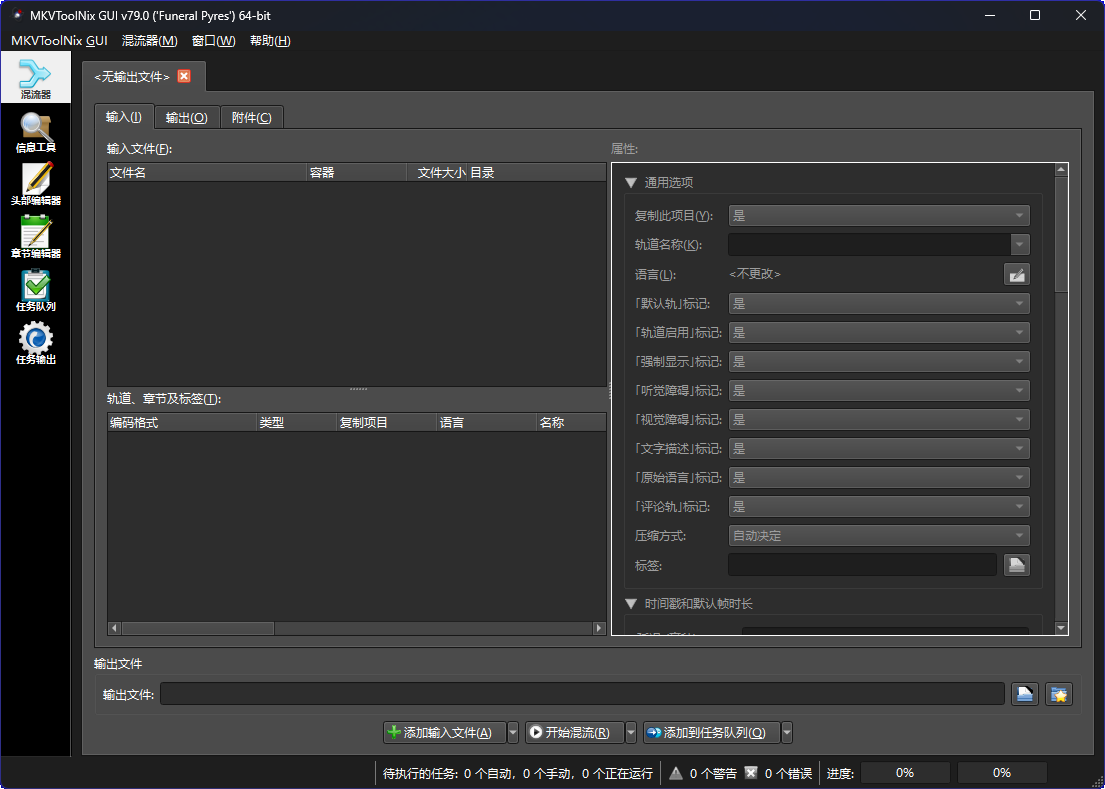Click the properties panel scroll up arrow

[1061, 170]
